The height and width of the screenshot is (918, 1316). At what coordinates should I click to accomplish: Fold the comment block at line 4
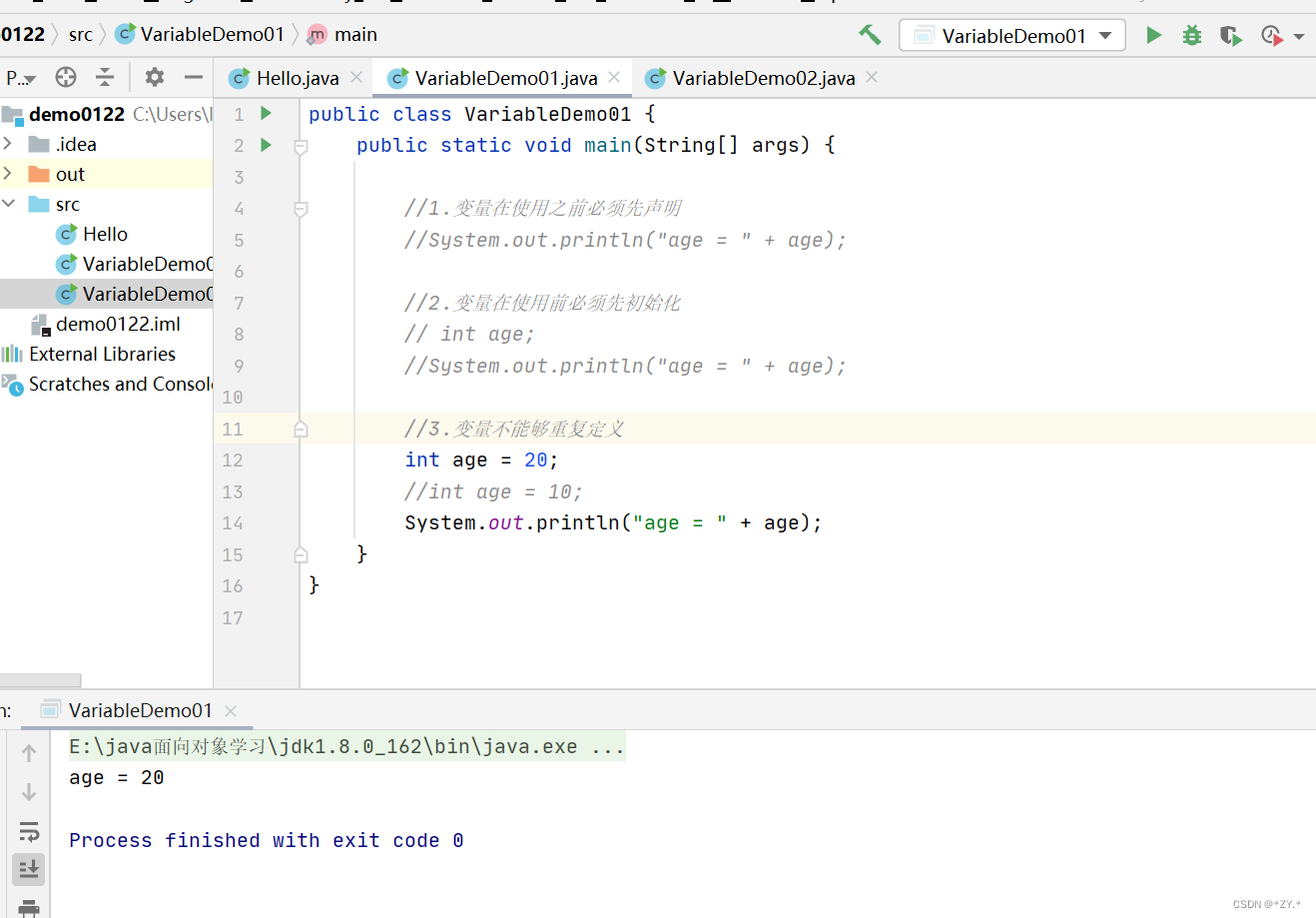(301, 209)
